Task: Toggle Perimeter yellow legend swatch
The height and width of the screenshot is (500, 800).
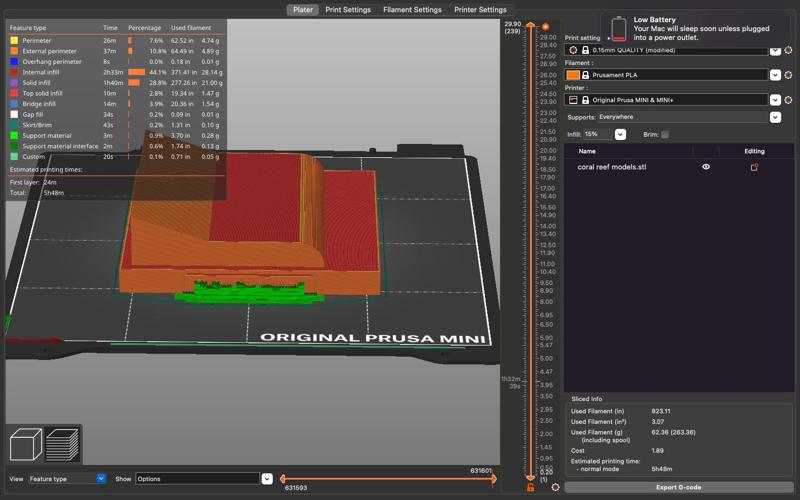Action: (x=14, y=40)
